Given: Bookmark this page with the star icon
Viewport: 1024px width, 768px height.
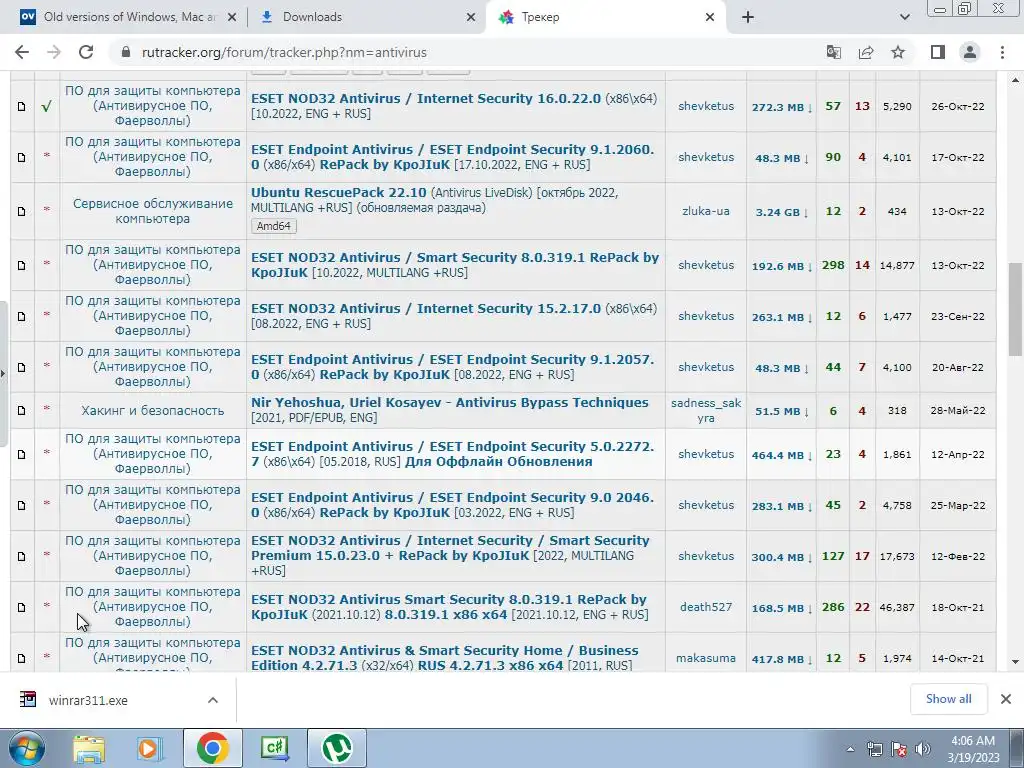Looking at the screenshot, I should [898, 52].
